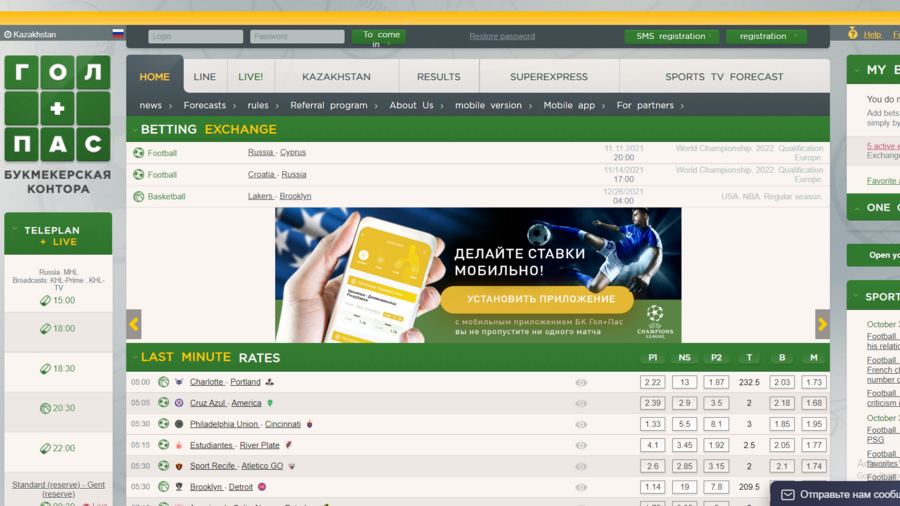Advance banner with right arrow
This screenshot has height=506, width=900.
(822, 324)
